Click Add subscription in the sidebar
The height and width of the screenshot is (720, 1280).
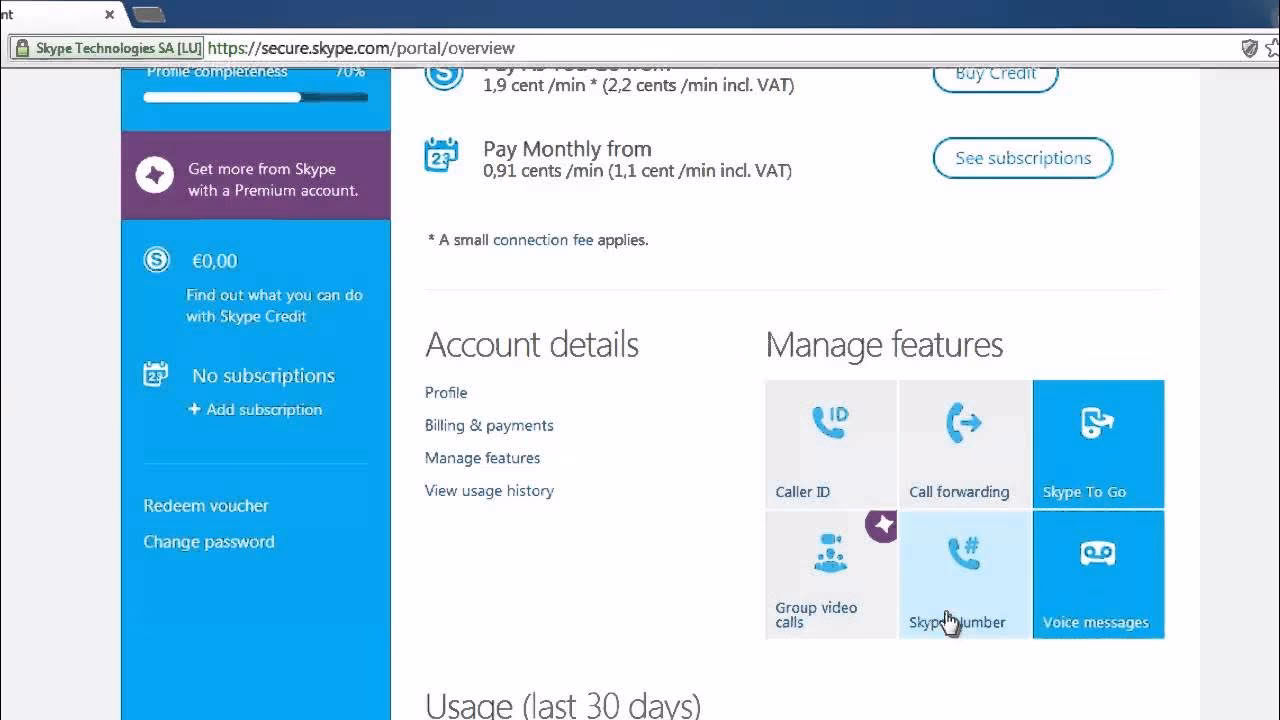tap(255, 409)
